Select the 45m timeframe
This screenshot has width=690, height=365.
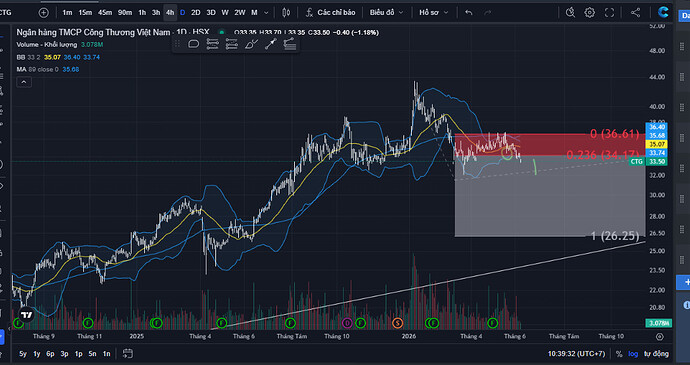(x=105, y=12)
